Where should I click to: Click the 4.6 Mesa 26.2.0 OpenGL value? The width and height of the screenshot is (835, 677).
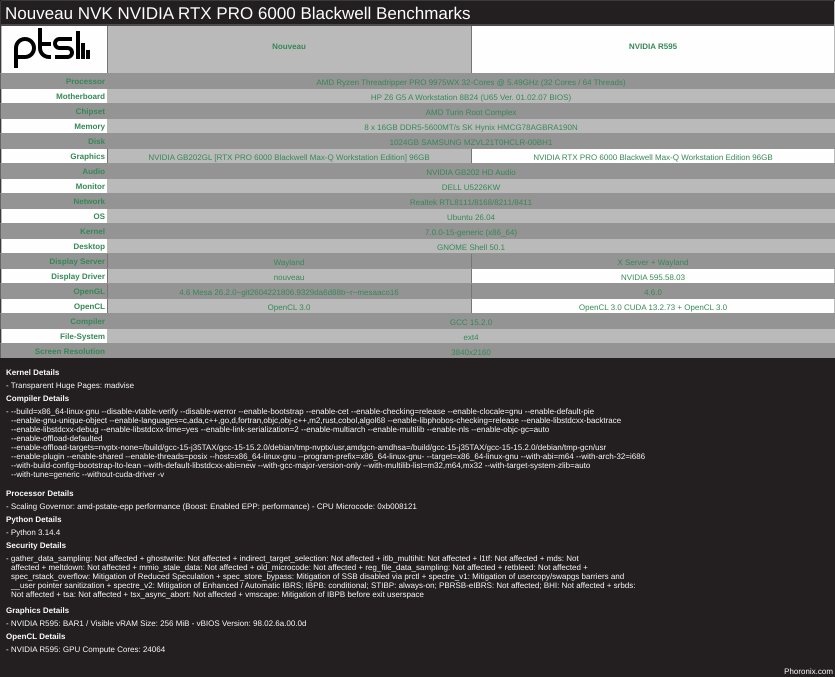click(289, 292)
